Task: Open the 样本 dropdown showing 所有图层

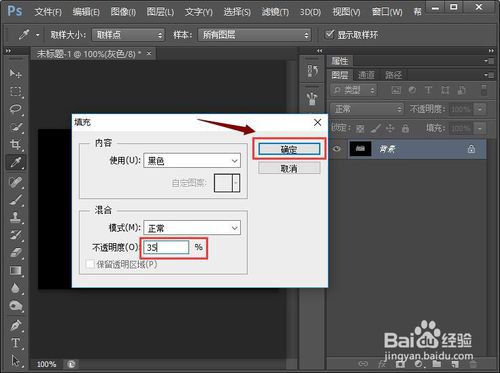Action: click(x=254, y=35)
